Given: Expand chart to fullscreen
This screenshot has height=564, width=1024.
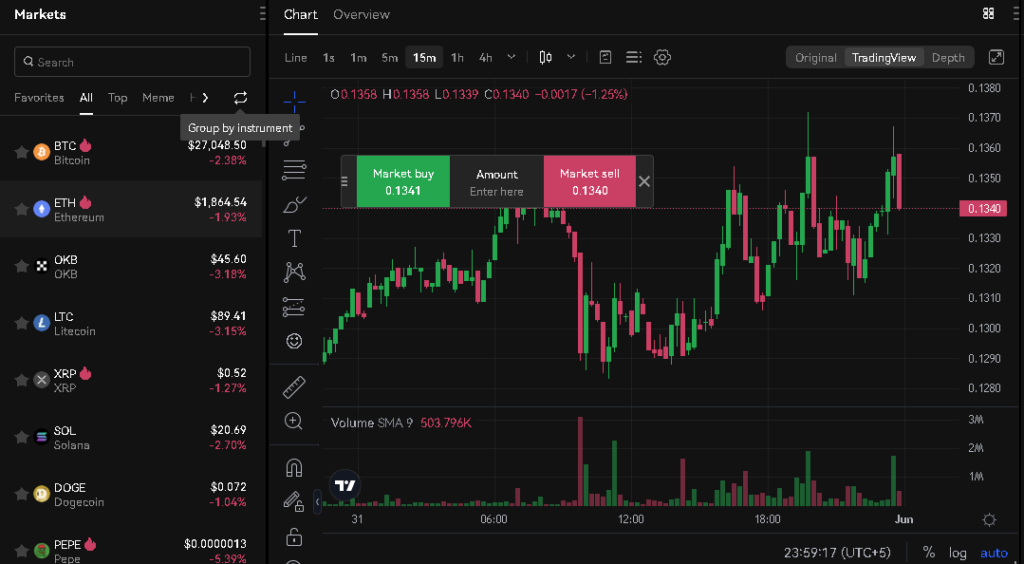Looking at the screenshot, I should [x=996, y=57].
